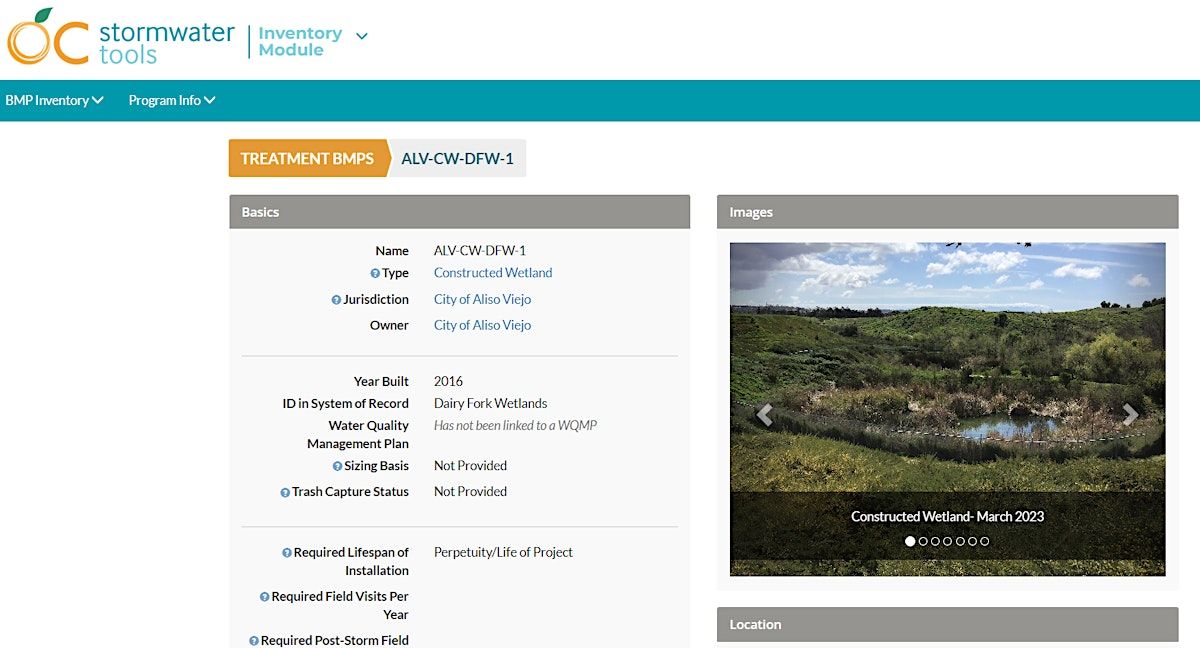The height and width of the screenshot is (648, 1200).
Task: Click the Treatment BMPs breadcrumb
Action: click(307, 159)
